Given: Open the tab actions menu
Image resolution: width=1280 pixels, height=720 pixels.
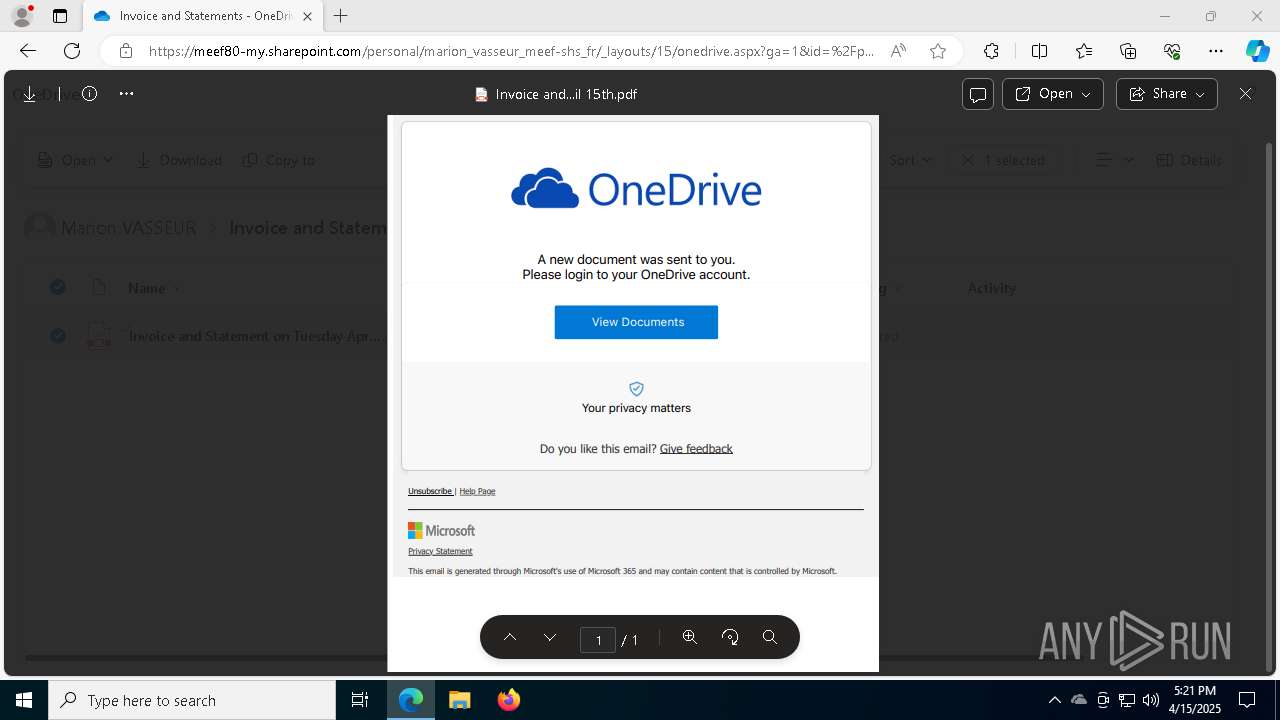Looking at the screenshot, I should click(x=60, y=16).
